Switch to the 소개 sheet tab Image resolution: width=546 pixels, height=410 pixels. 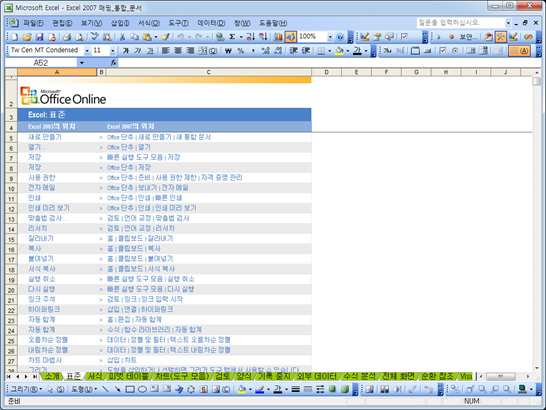52,376
